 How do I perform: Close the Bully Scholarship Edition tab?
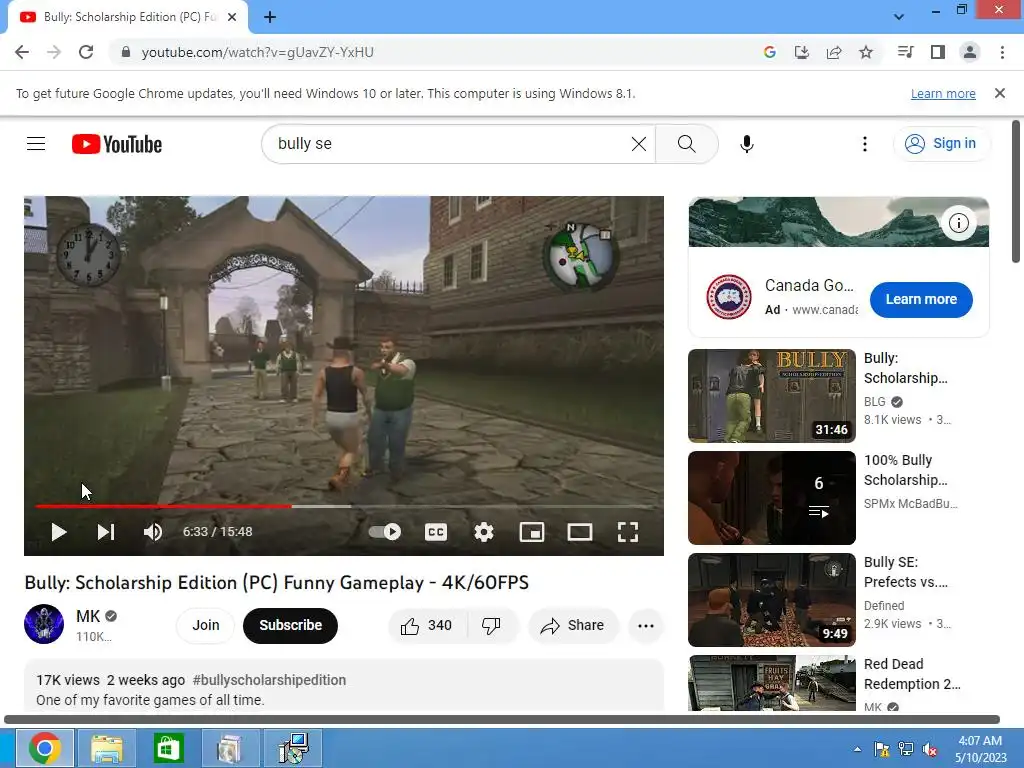232,17
